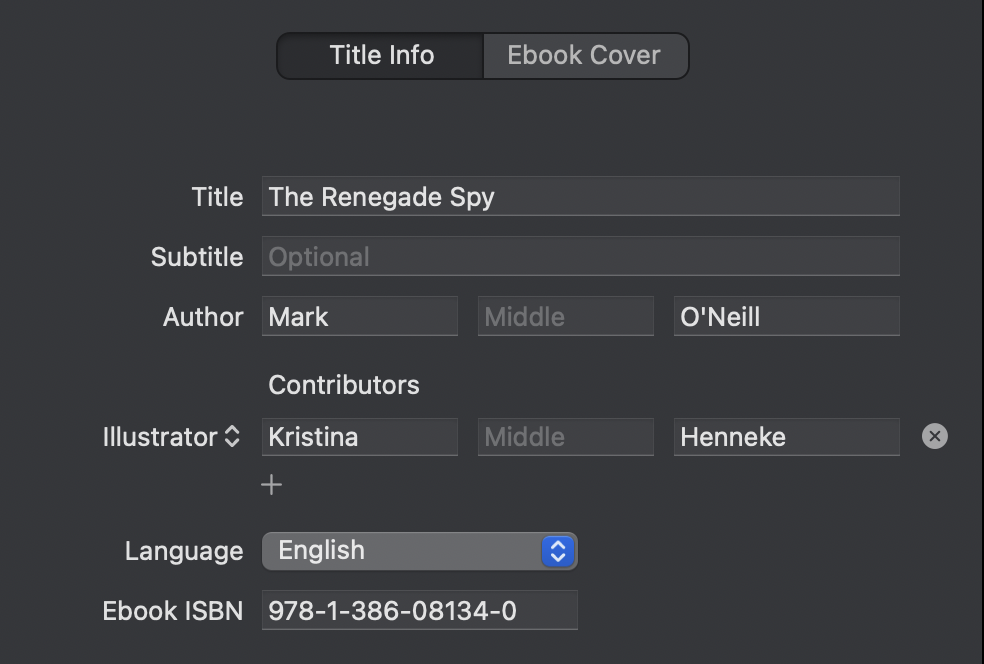Switch to the Ebook Cover tab
Image resolution: width=984 pixels, height=664 pixels.
[584, 55]
